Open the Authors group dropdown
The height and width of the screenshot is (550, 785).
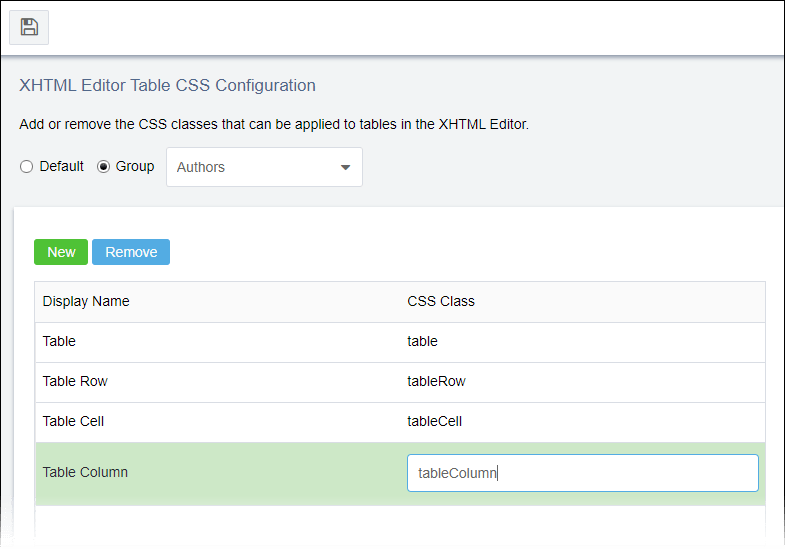(264, 167)
